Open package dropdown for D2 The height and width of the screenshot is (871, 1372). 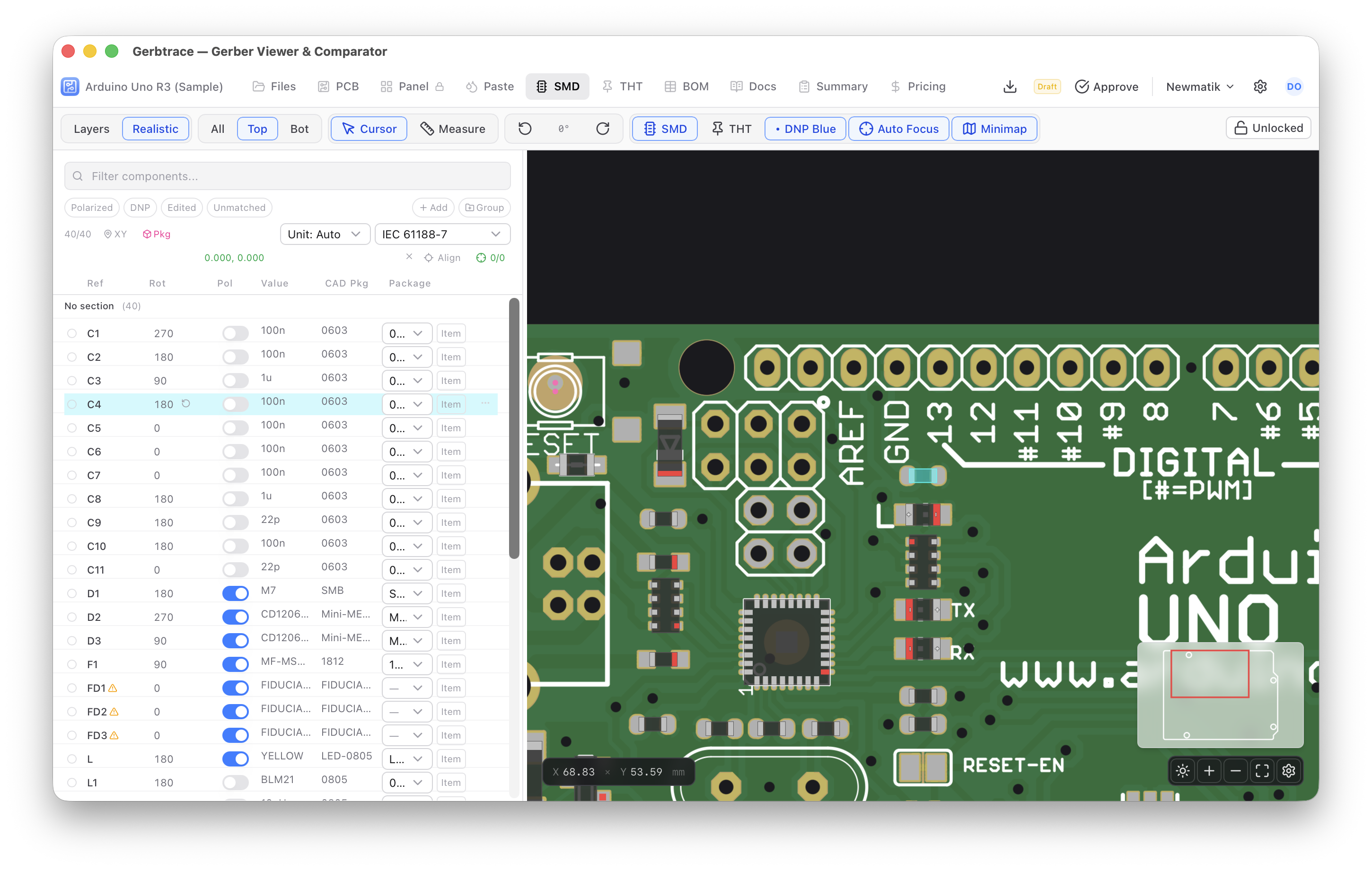[x=406, y=617]
